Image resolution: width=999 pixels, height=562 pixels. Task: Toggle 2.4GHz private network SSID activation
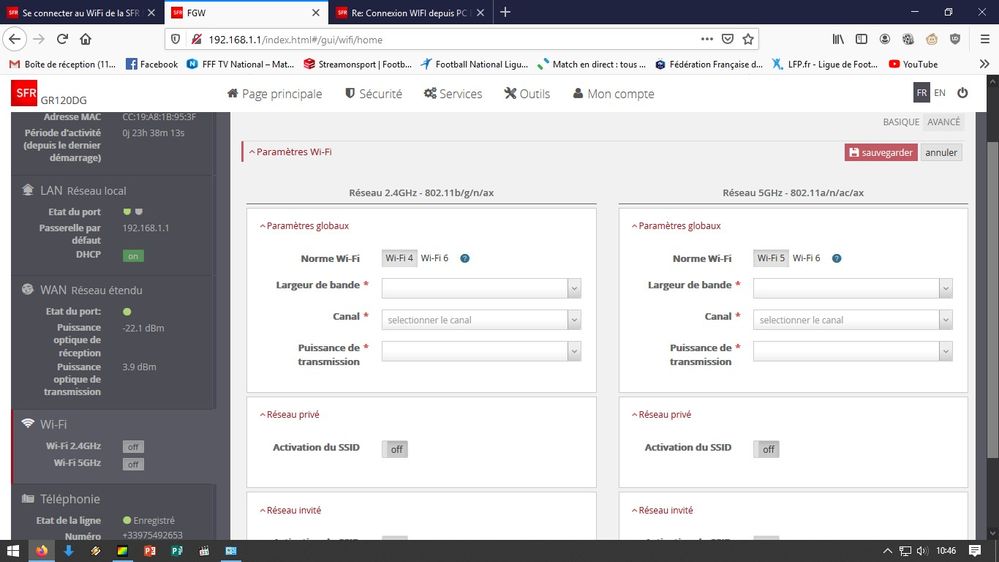[x=395, y=449]
